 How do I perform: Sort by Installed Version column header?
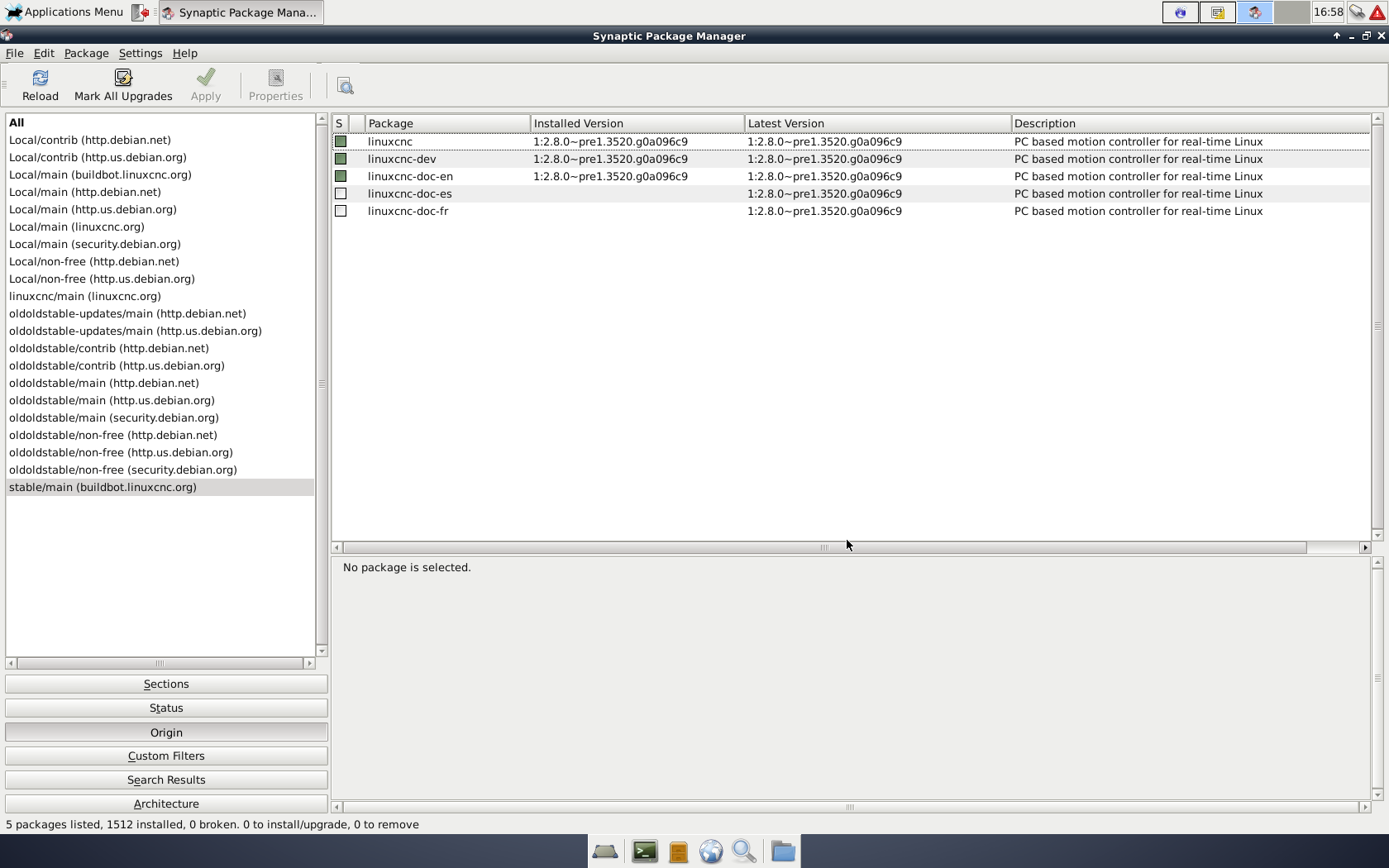637,123
